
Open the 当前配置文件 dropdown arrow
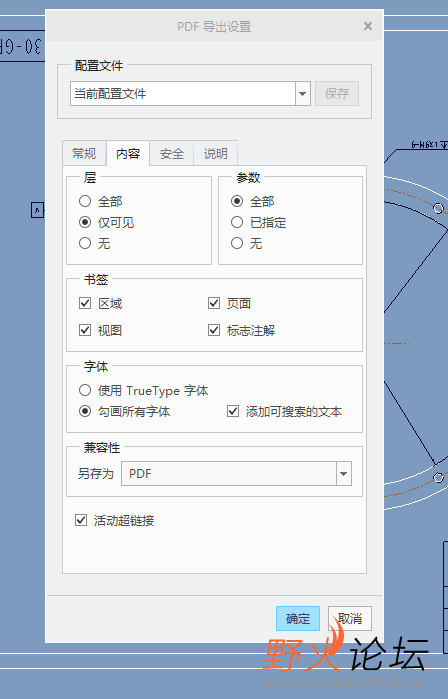pos(303,94)
